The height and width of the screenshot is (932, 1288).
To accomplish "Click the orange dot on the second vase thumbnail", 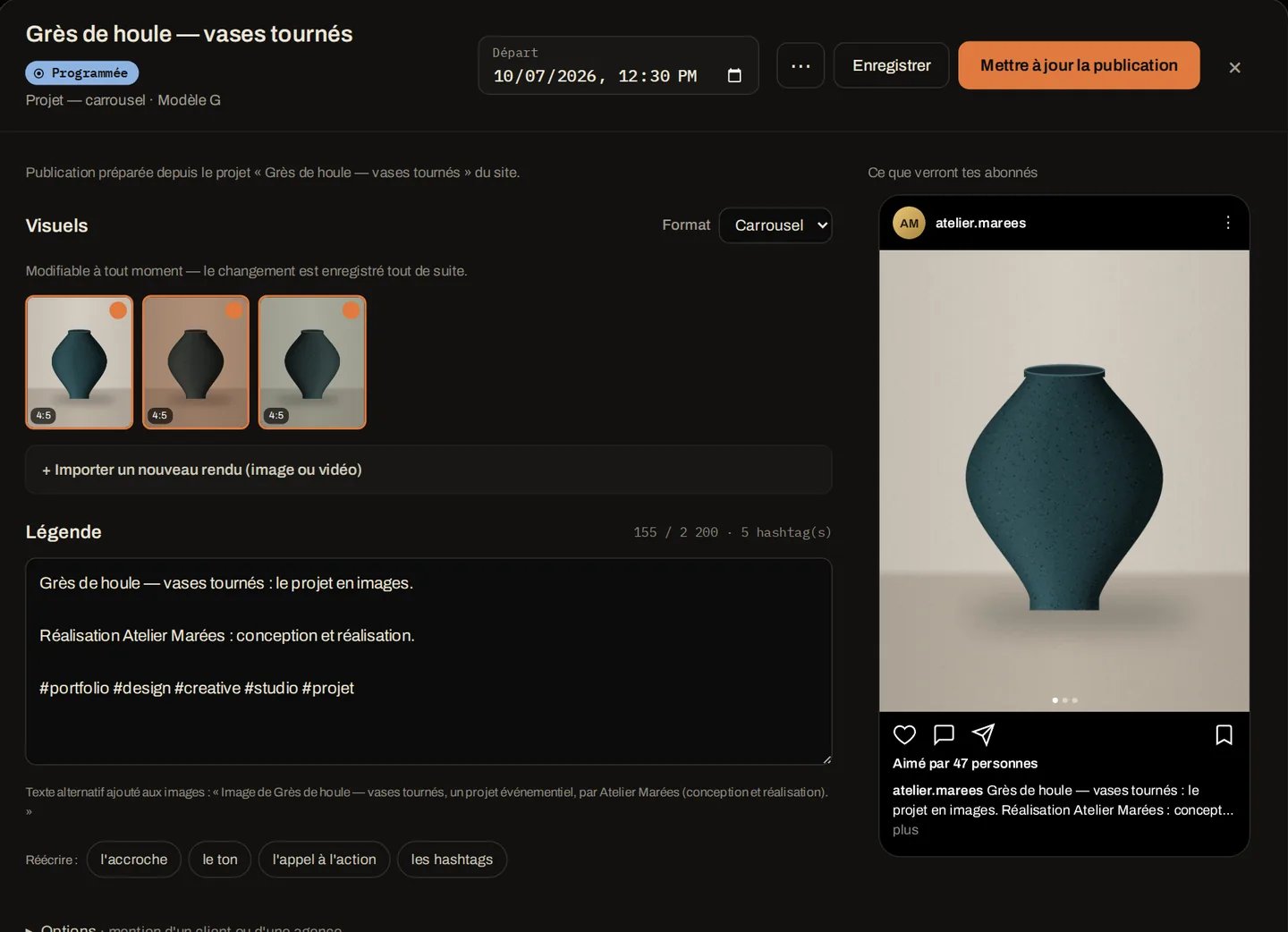I will click(234, 310).
